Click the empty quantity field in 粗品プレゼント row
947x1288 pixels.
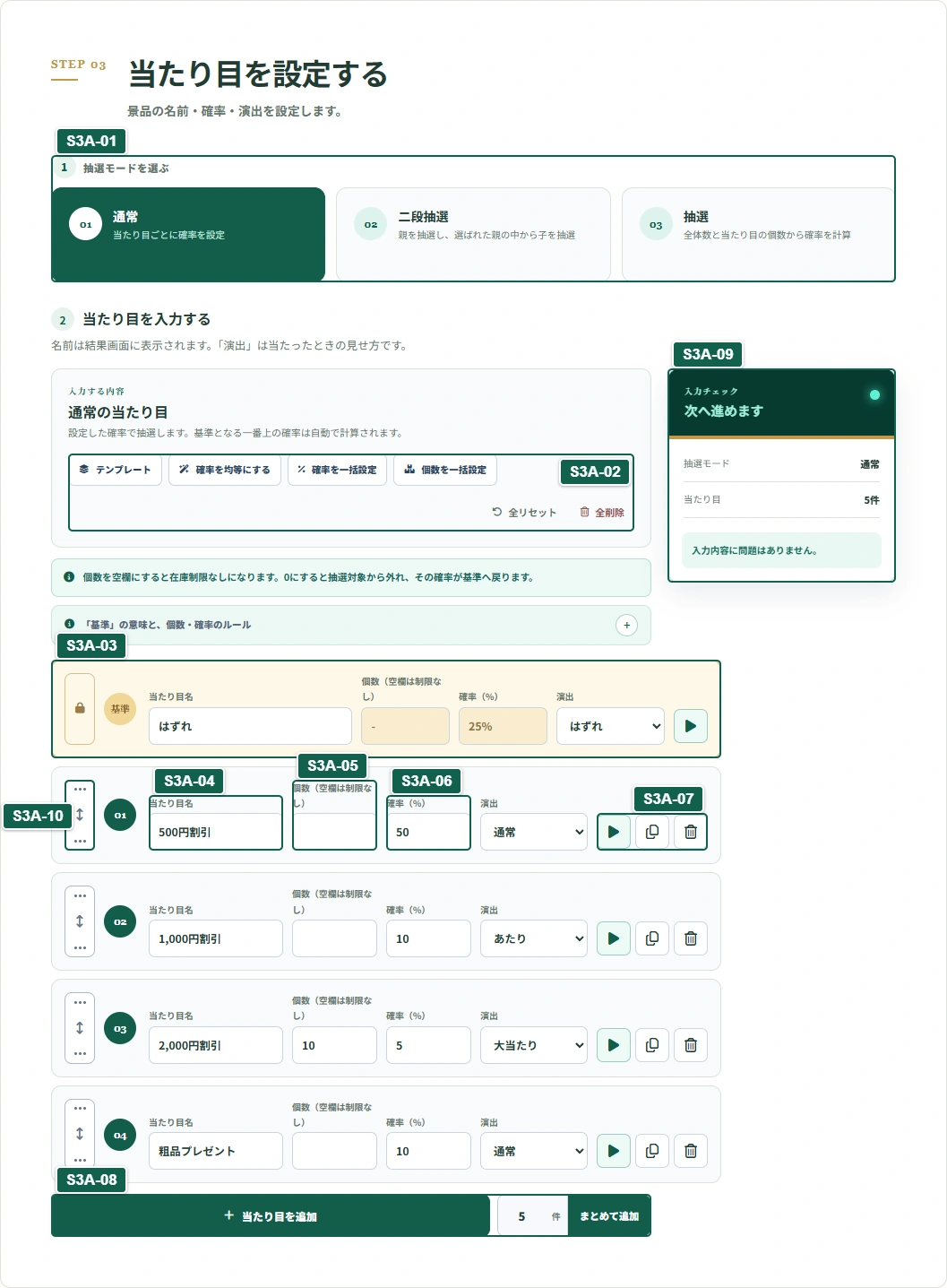(x=334, y=1151)
